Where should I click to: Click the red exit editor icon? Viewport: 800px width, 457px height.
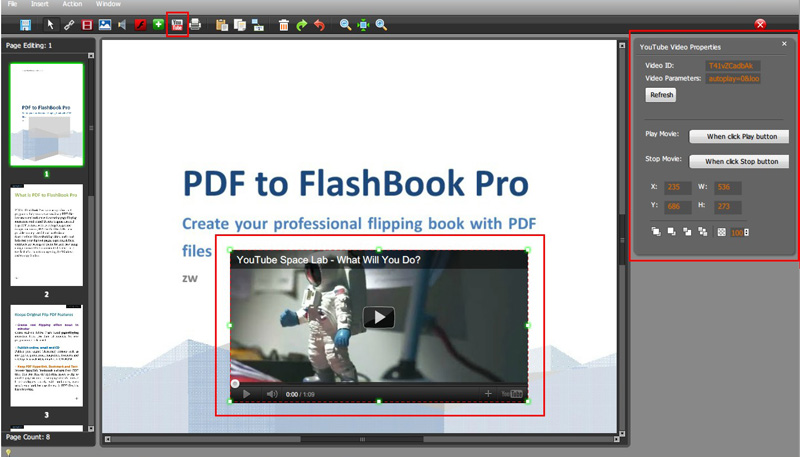click(x=760, y=24)
